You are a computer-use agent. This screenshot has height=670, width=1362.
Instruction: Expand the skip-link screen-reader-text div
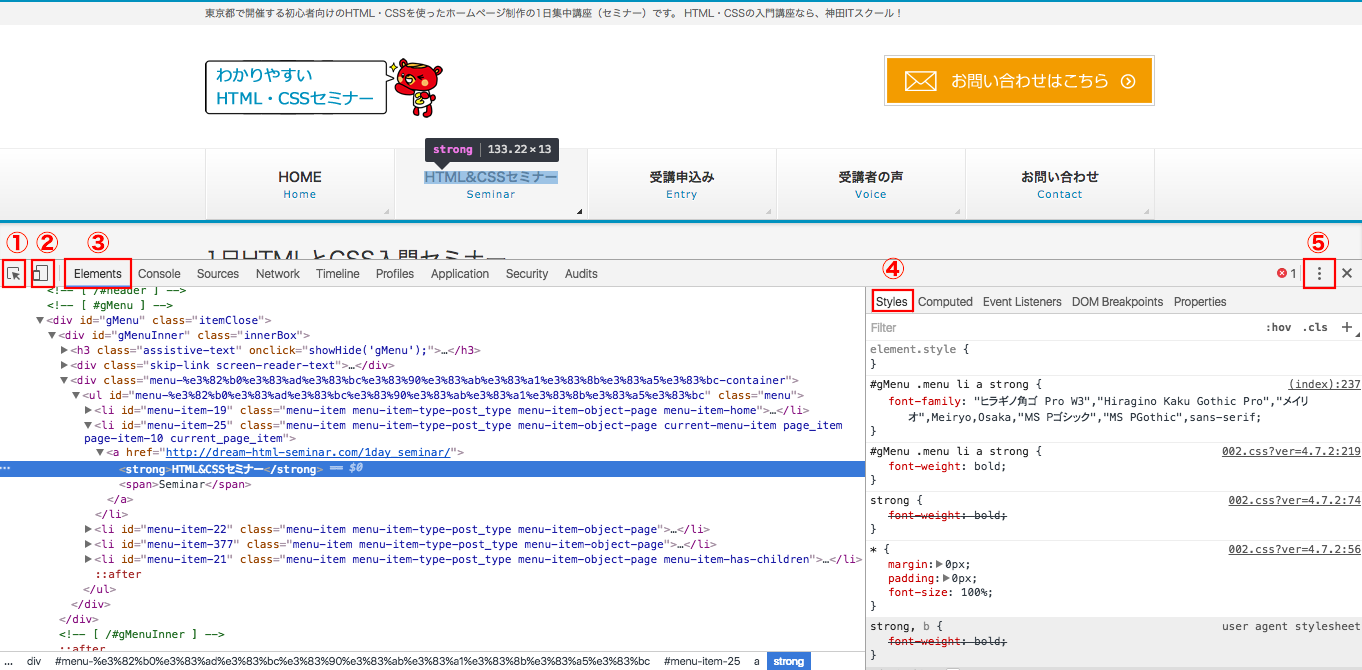64,365
